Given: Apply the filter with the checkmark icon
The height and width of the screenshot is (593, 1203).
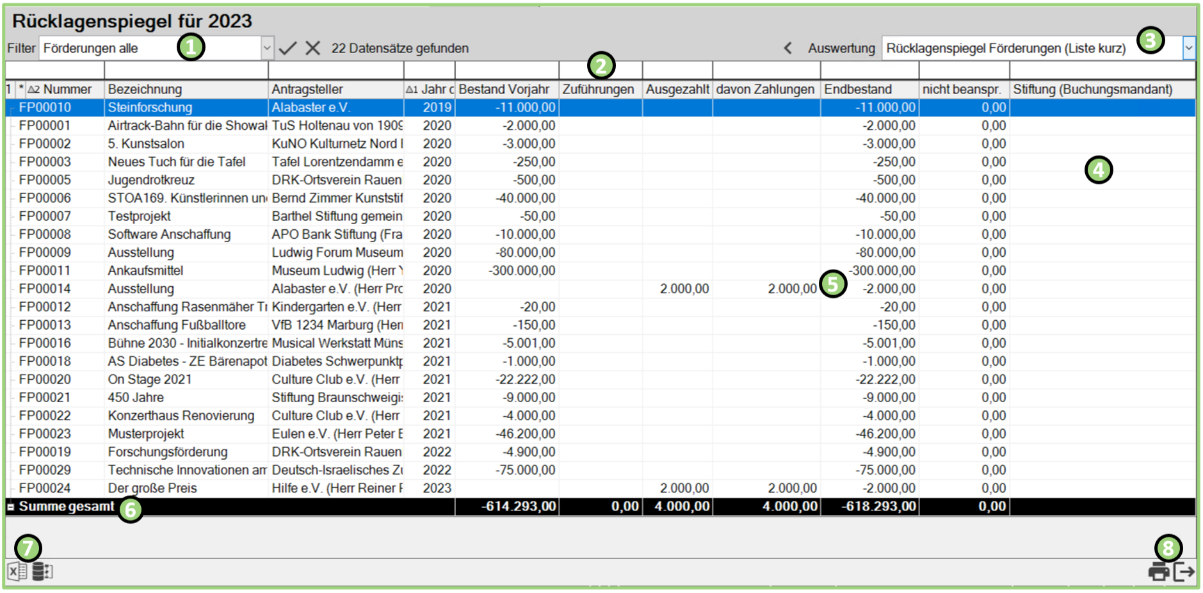Looking at the screenshot, I should [288, 48].
